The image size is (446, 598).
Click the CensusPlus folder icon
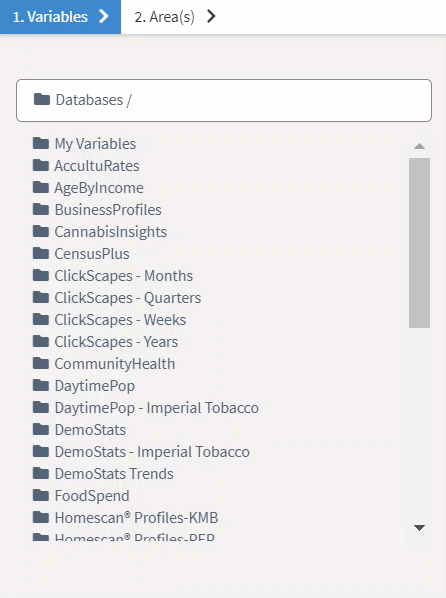[40, 254]
